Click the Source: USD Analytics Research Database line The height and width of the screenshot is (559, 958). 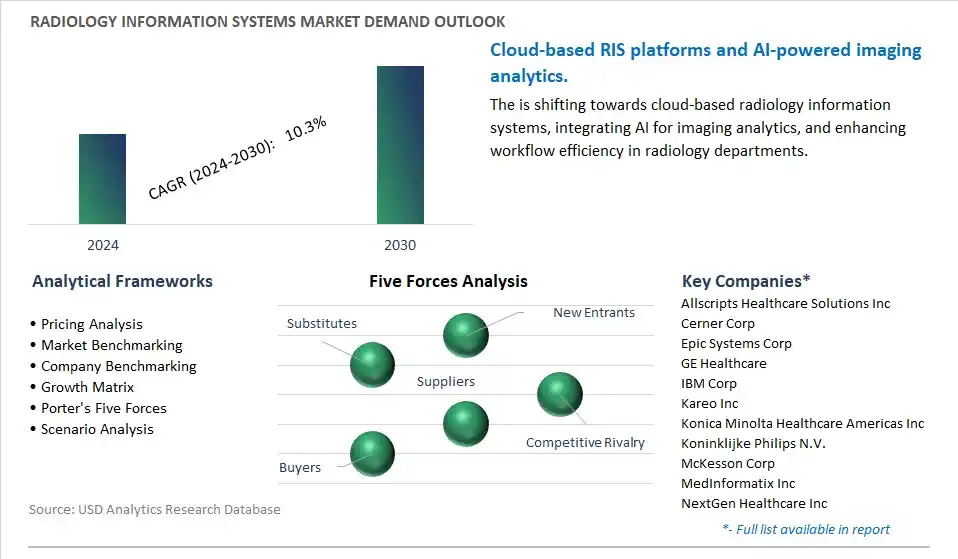tap(155, 510)
